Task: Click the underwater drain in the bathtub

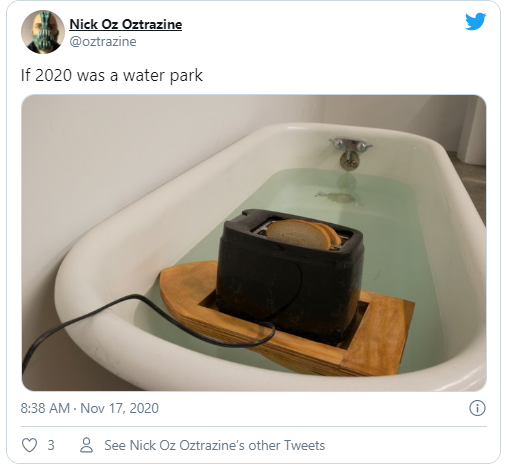Action: pyautogui.click(x=337, y=196)
